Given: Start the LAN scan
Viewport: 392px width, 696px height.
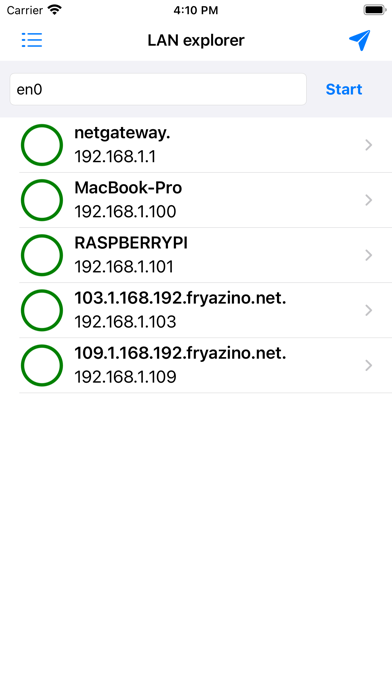Looking at the screenshot, I should (344, 89).
